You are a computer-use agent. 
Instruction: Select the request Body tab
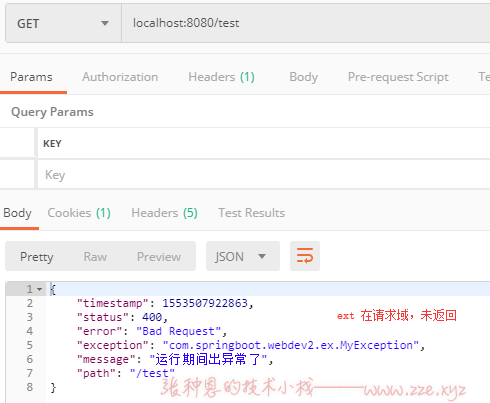303,77
